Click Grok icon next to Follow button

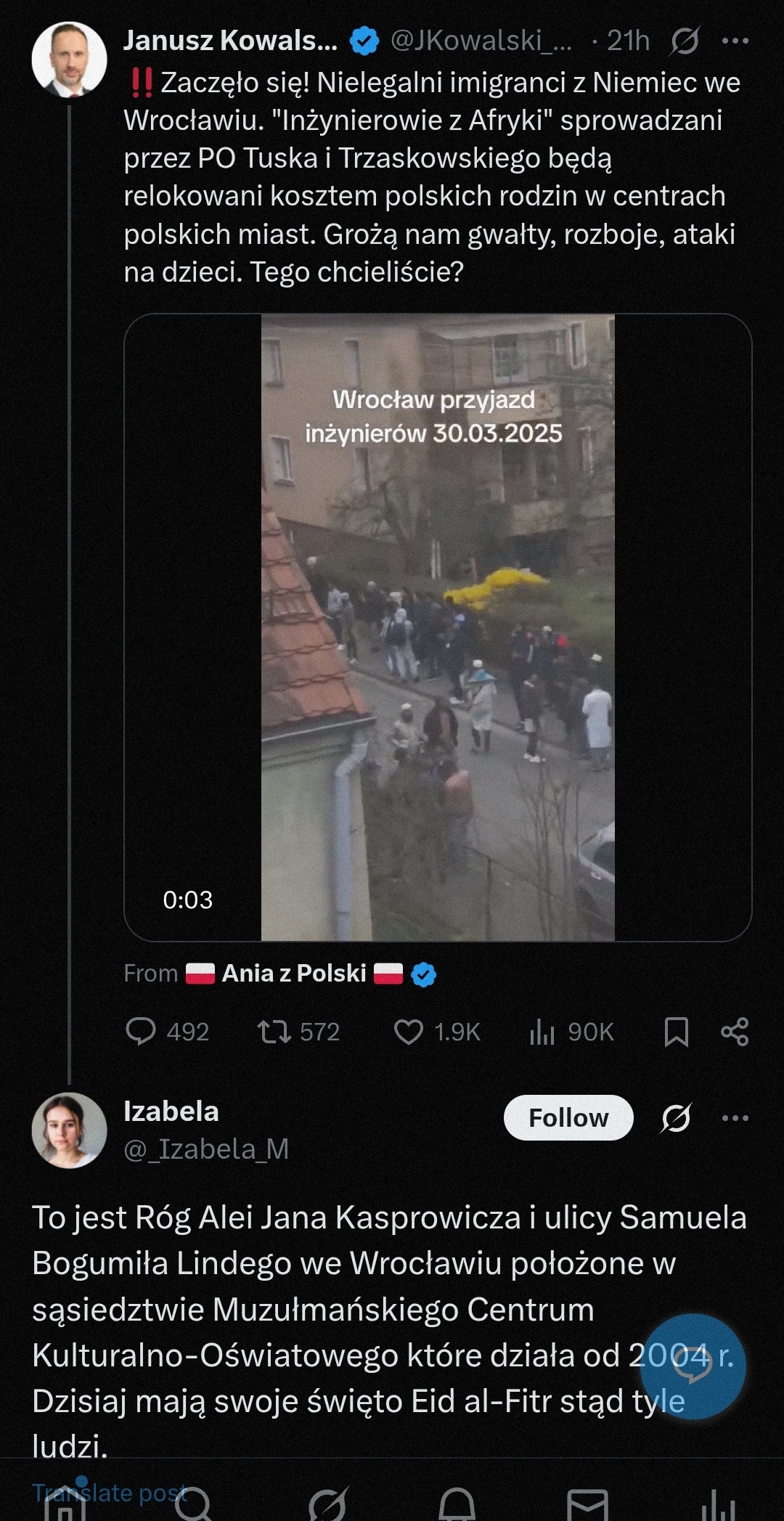(x=676, y=1117)
